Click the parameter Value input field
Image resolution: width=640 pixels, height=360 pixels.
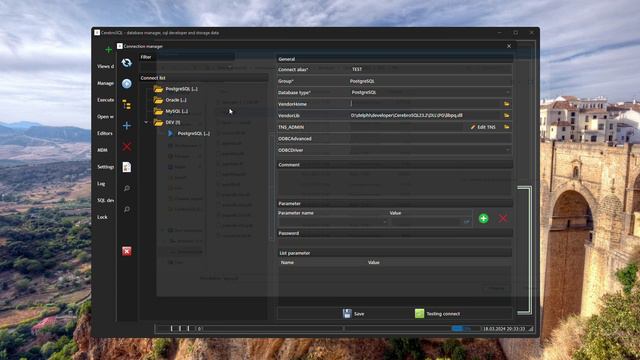(426, 222)
